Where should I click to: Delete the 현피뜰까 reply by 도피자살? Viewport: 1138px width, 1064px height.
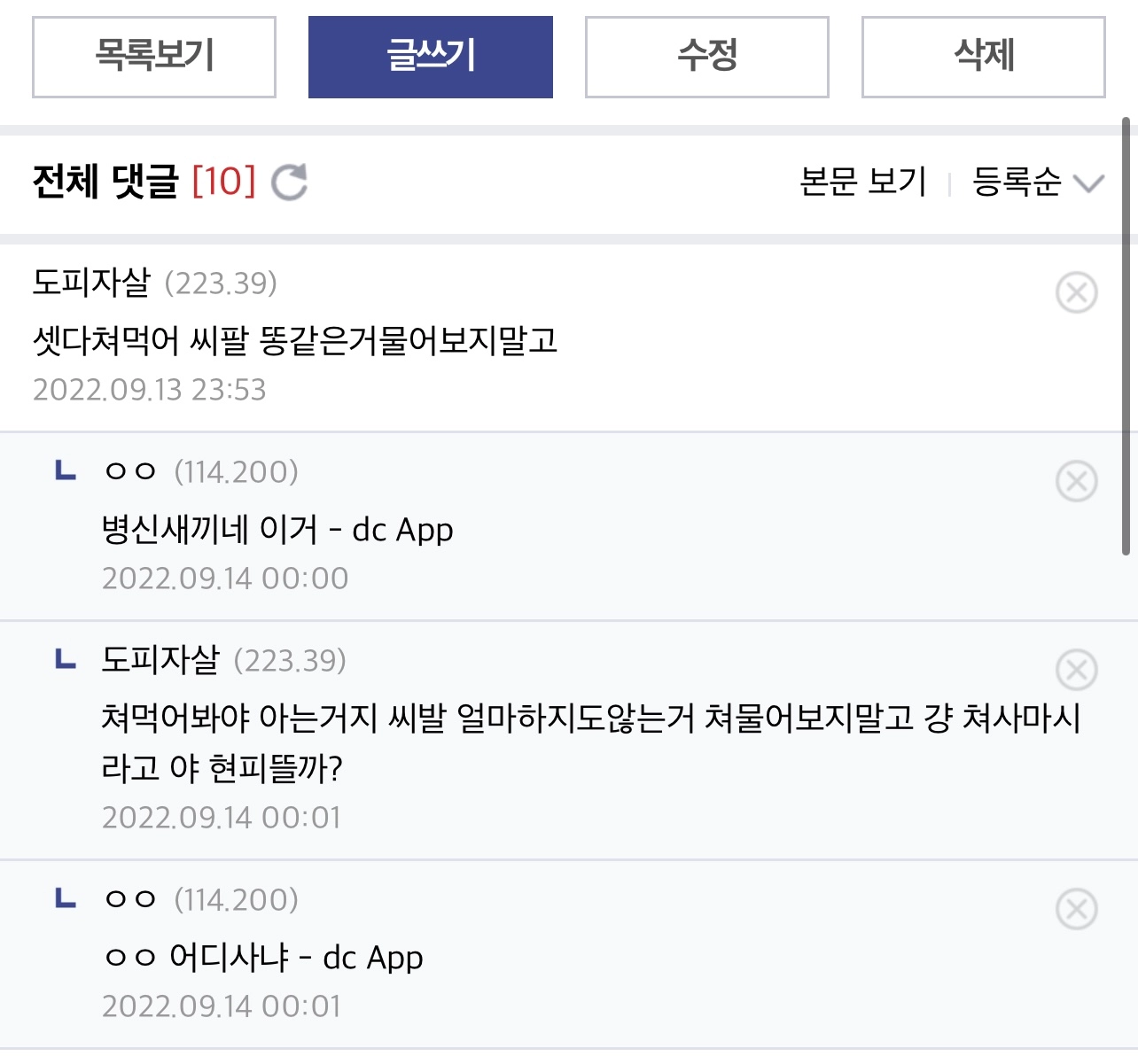[1076, 671]
